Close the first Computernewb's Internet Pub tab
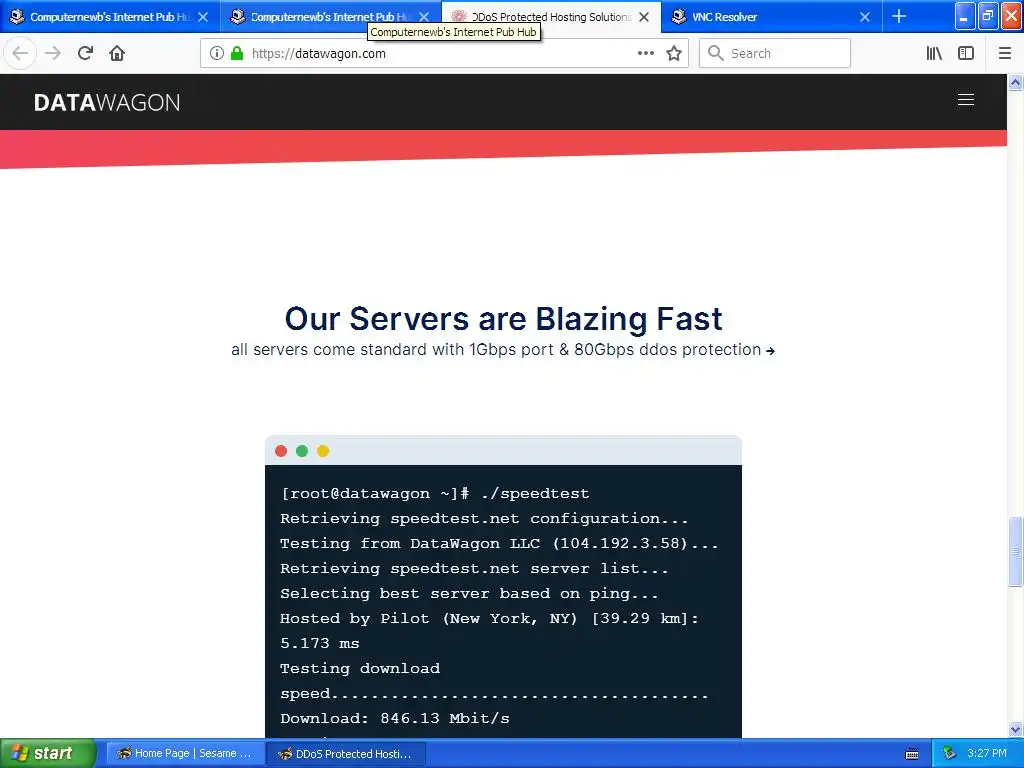 point(203,17)
